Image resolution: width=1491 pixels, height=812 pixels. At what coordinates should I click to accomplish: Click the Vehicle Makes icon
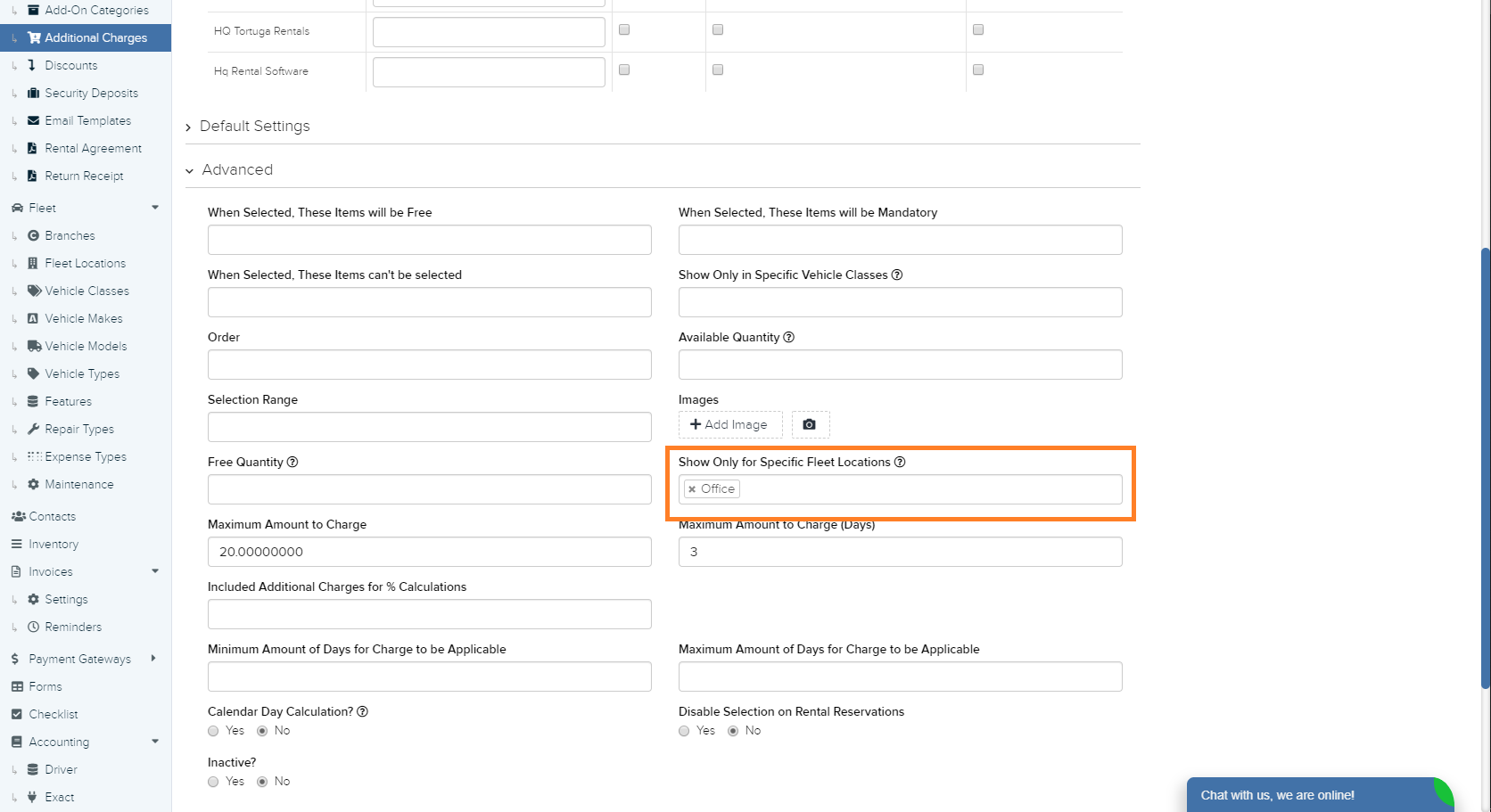[x=33, y=318]
